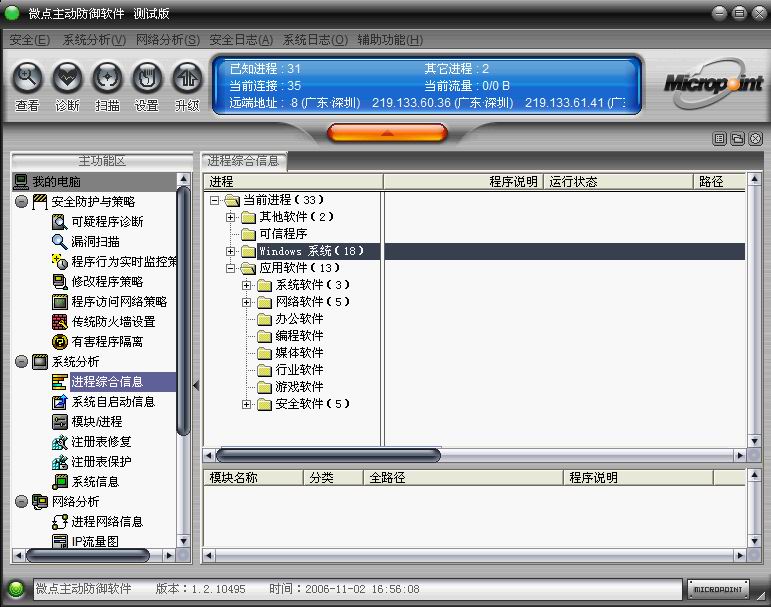The image size is (771, 607).
Task: Click process list horizontal scrollbar thumb
Action: [328, 455]
